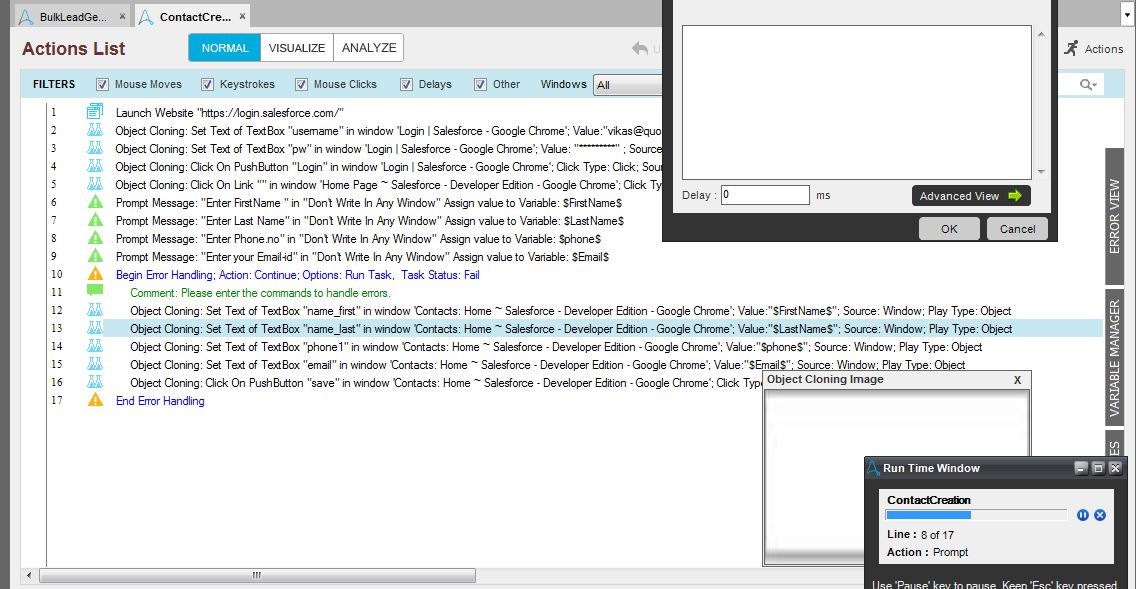
Task: Click the prompt message icon on line 6
Action: point(95,203)
